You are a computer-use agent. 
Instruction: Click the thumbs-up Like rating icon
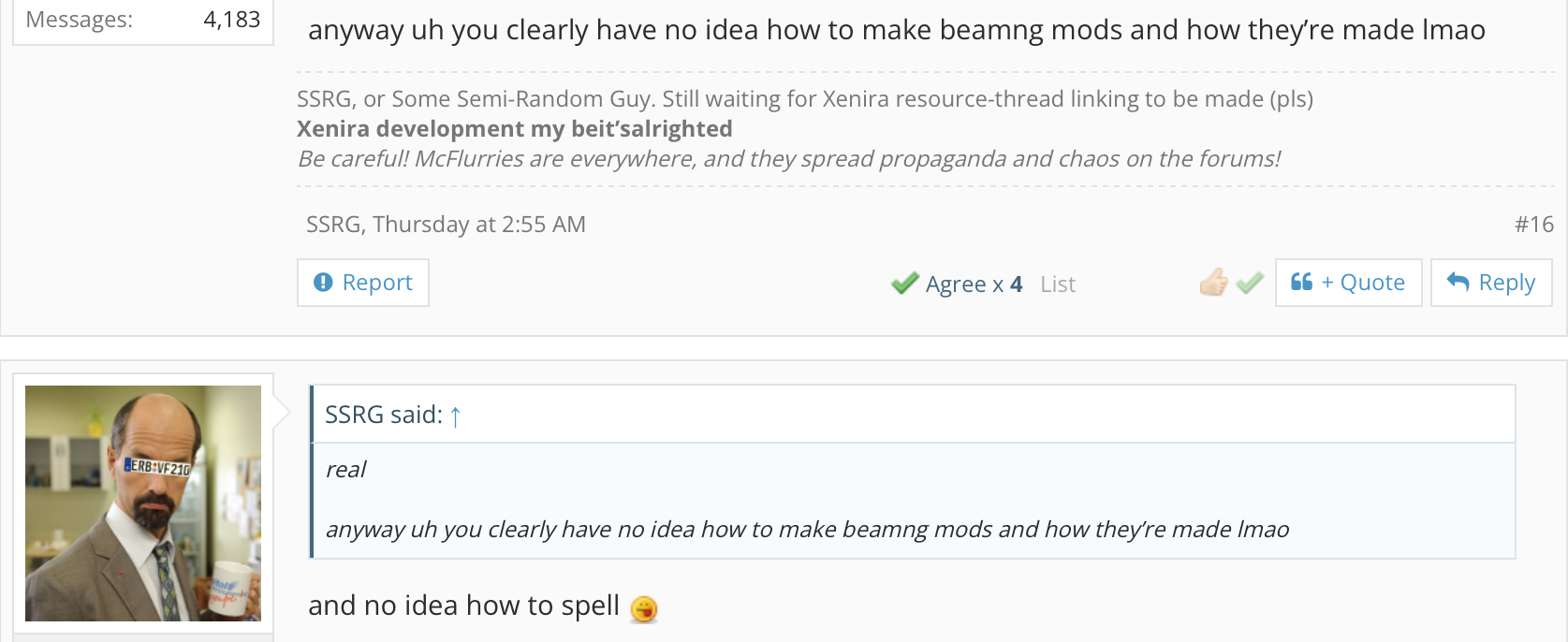[1213, 282]
